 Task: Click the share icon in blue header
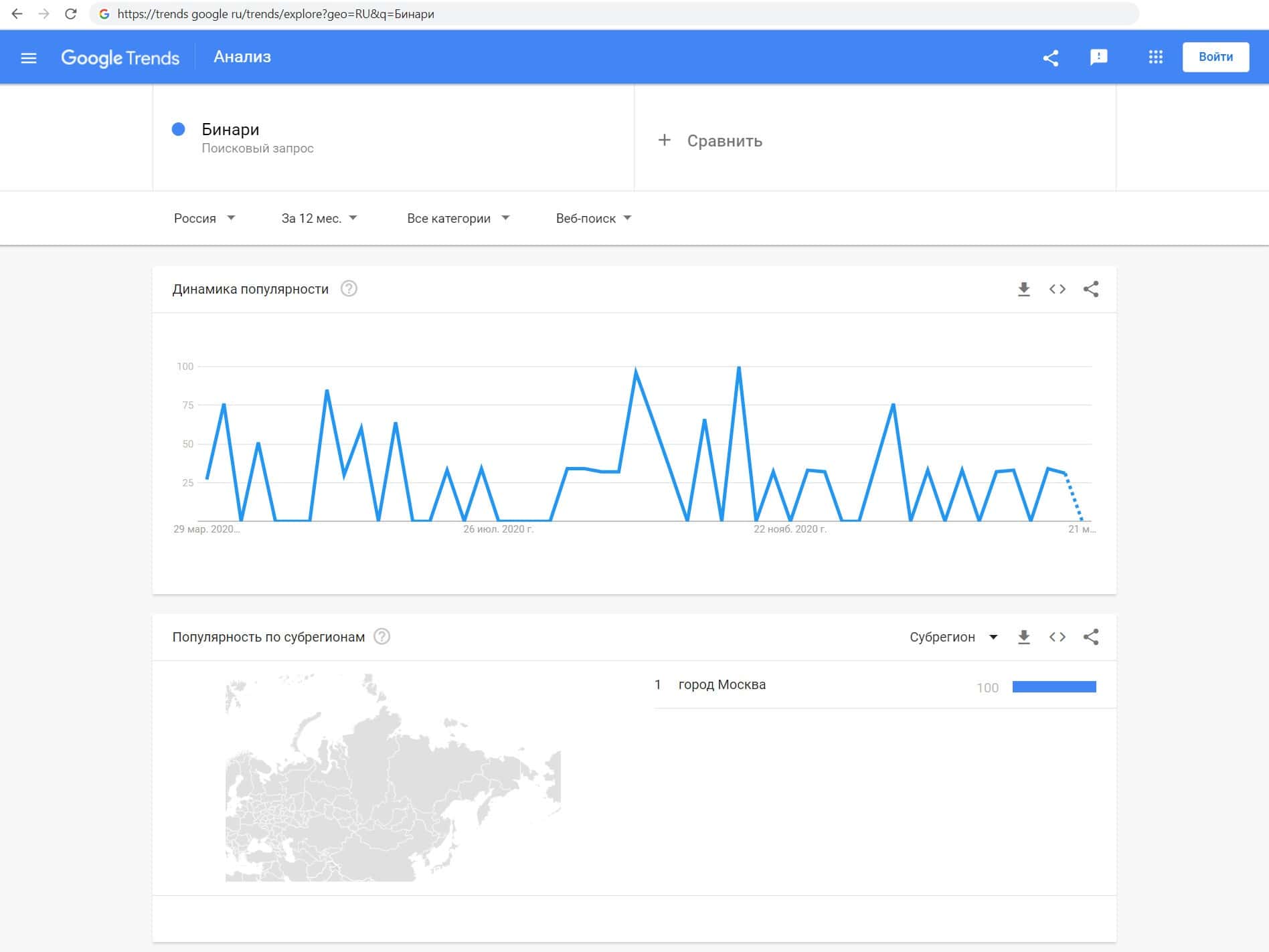(1051, 58)
